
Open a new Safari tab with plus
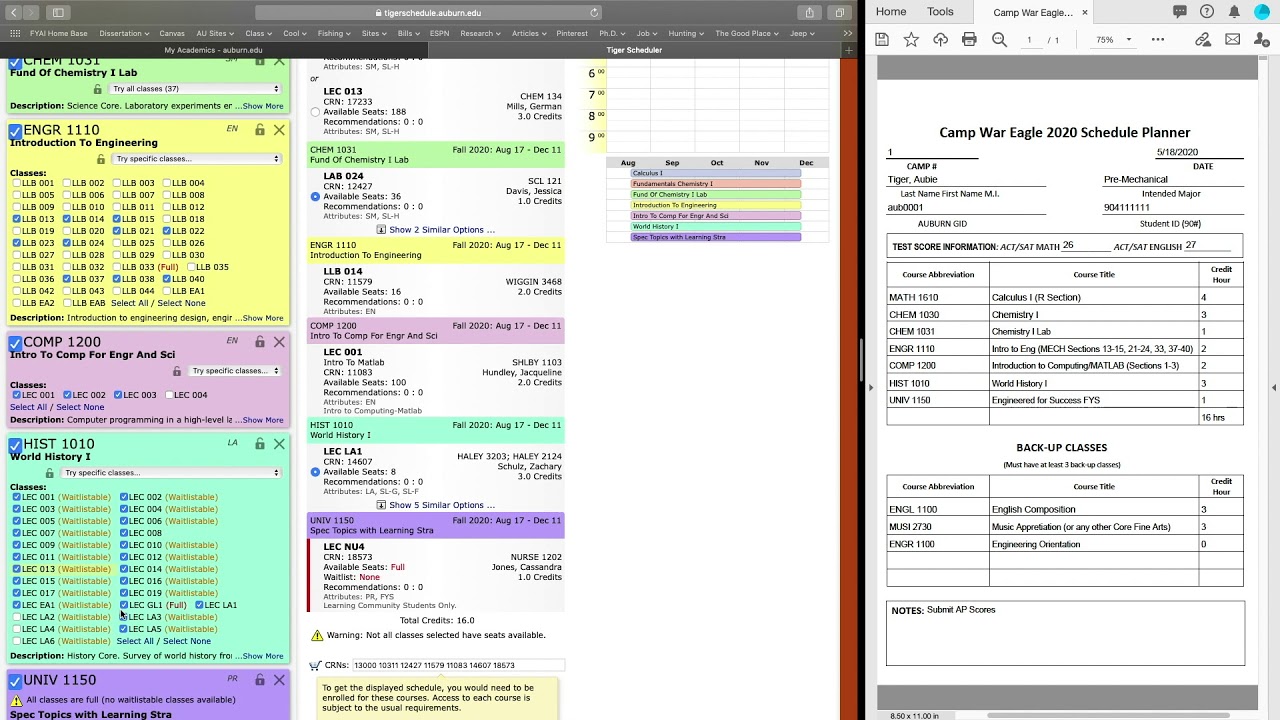point(849,50)
